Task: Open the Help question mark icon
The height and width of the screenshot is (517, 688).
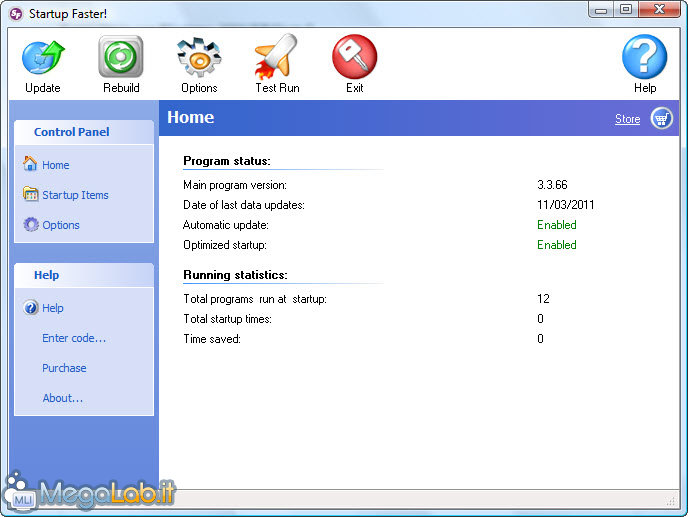Action: (x=645, y=57)
